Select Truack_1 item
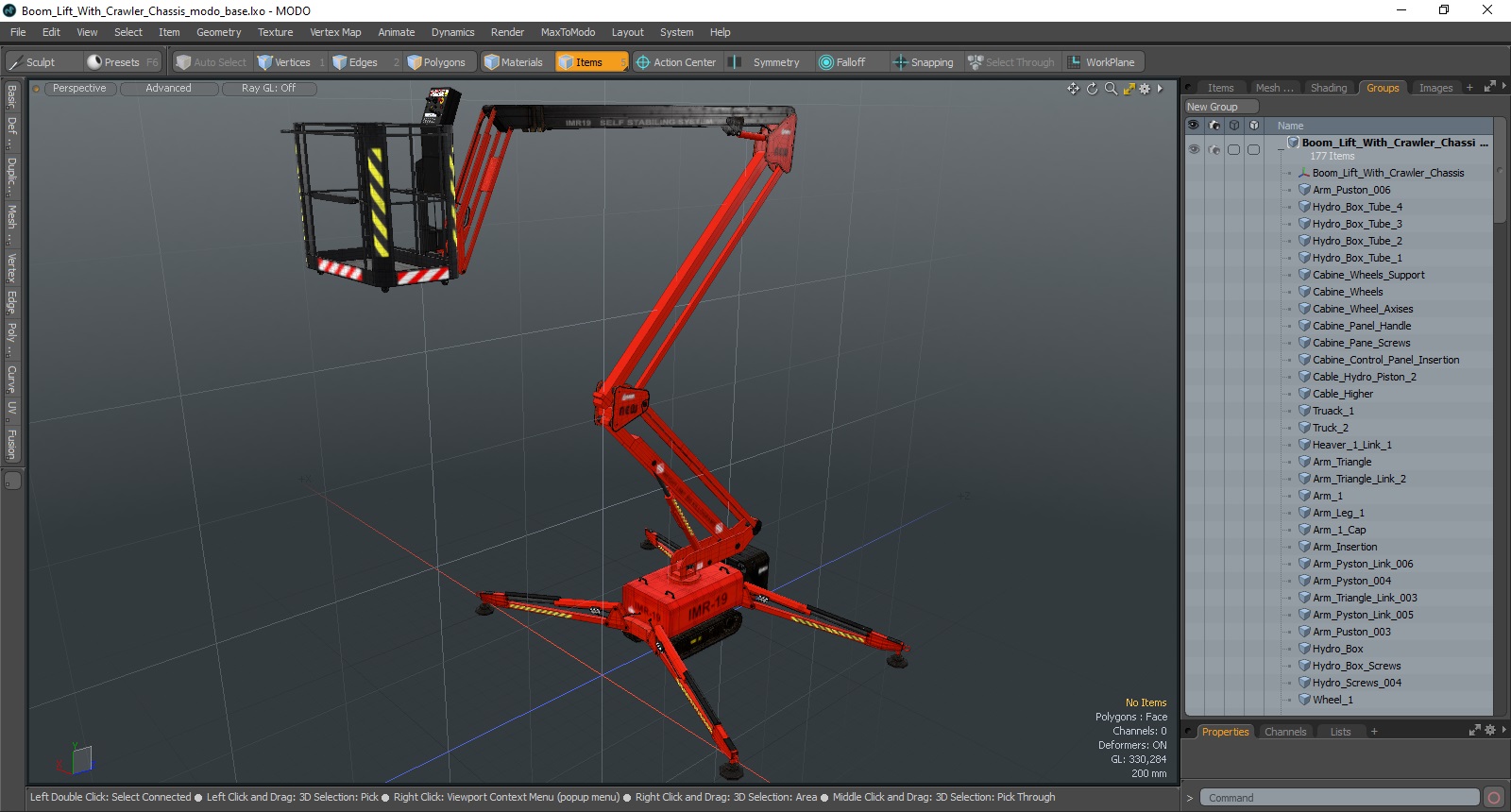 click(x=1333, y=411)
